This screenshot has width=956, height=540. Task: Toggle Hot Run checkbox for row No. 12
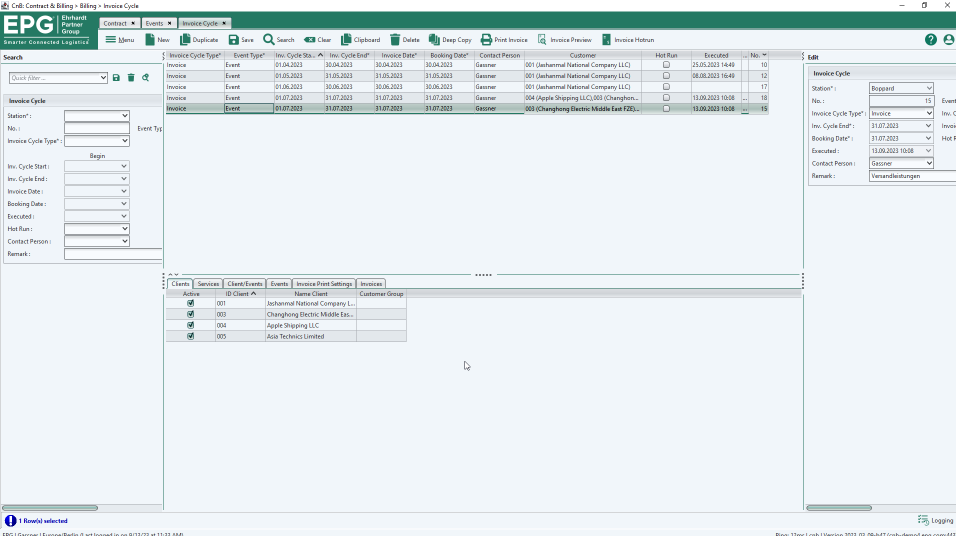[x=666, y=76]
